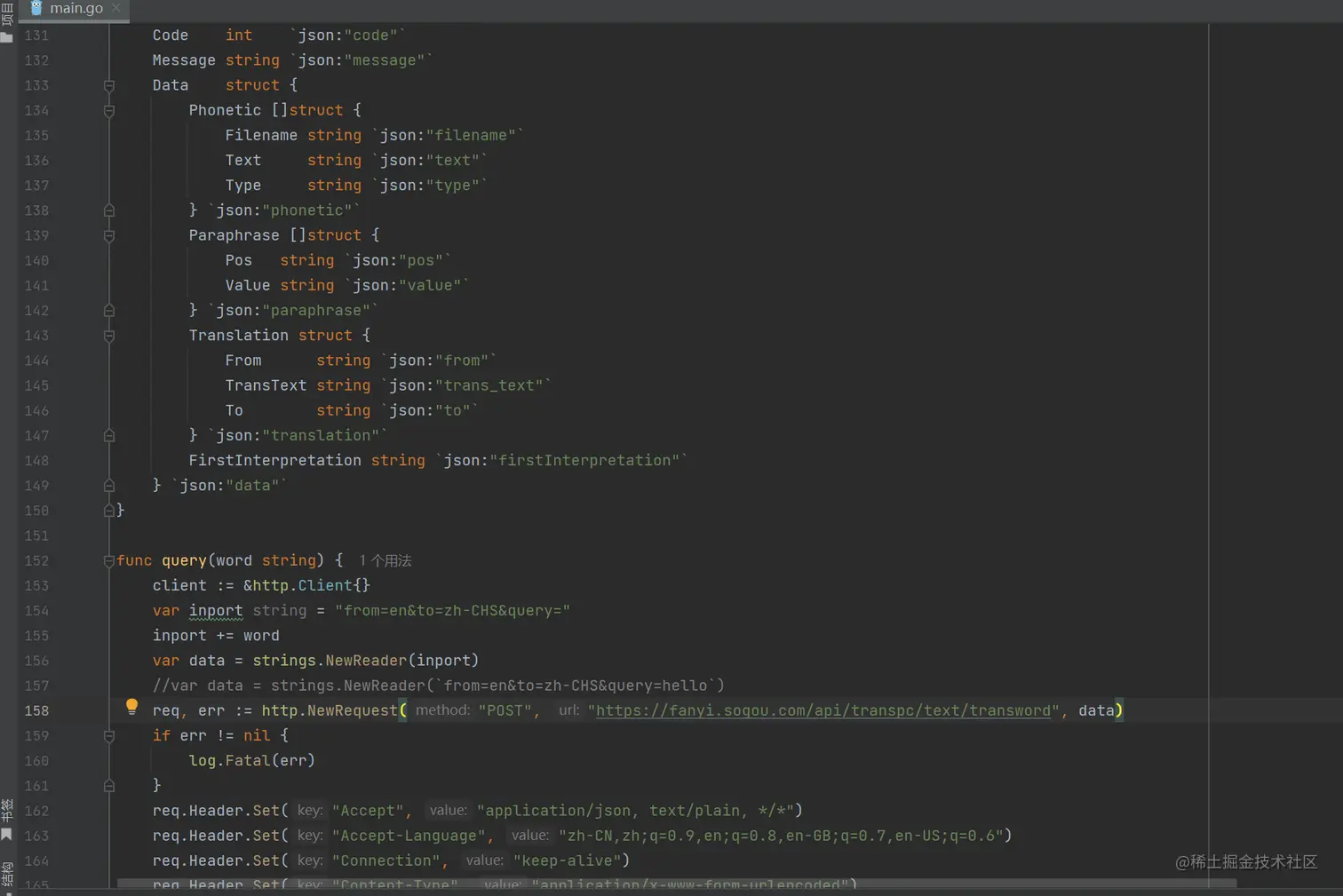Click line number 152 in the gutter
This screenshot has height=896, width=1343.
tap(36, 560)
